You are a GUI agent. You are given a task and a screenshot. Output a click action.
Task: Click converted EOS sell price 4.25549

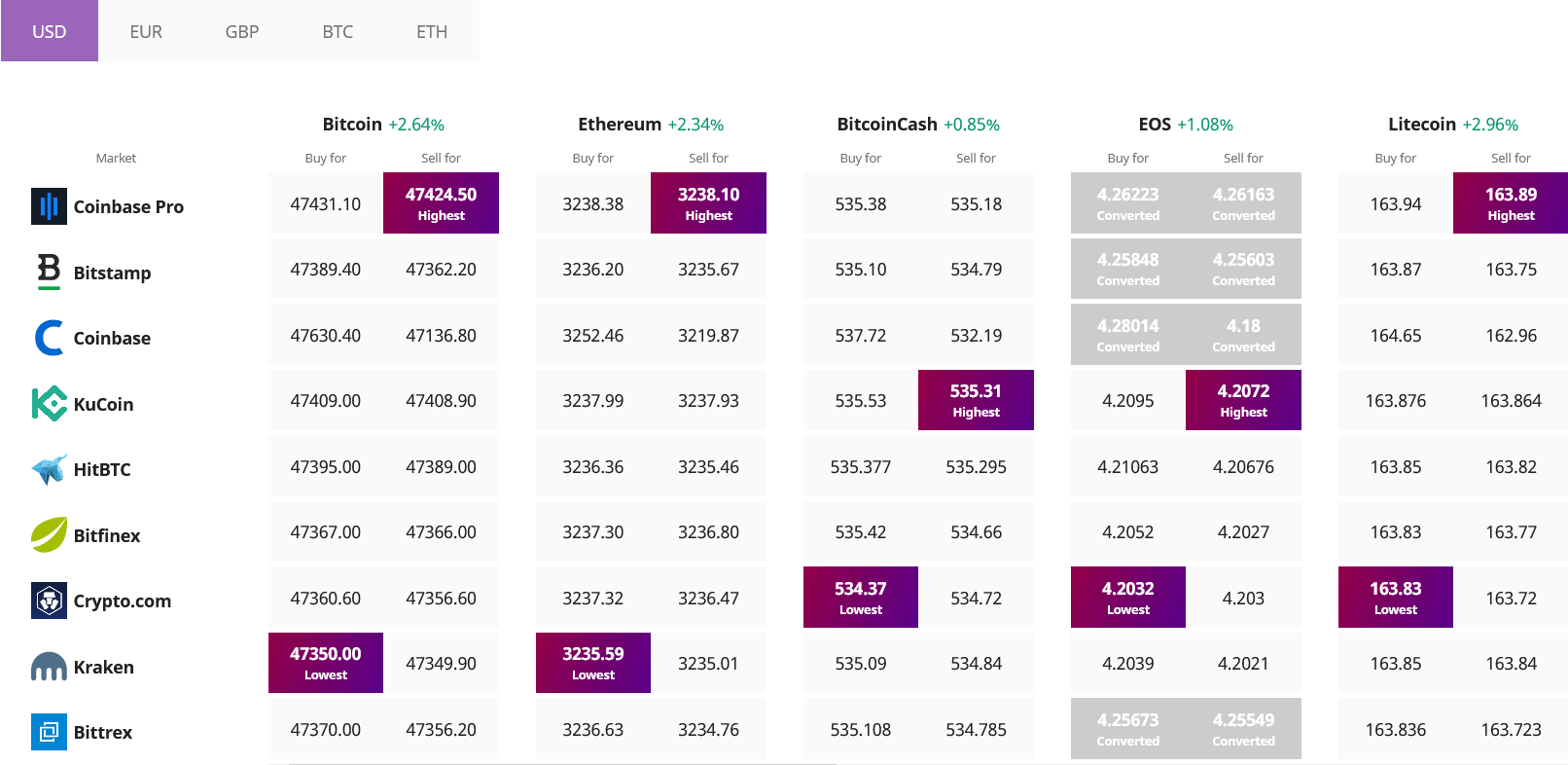pos(1243,729)
